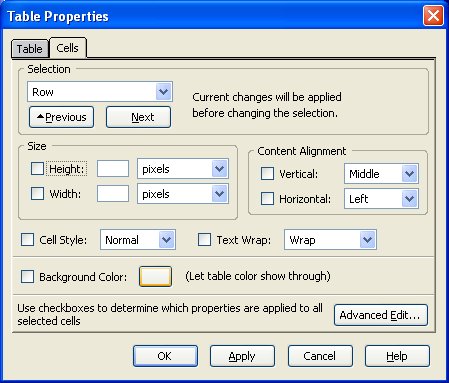Image resolution: width=449 pixels, height=383 pixels.
Task: Open the Background Color swatch picker
Action: pos(156,276)
